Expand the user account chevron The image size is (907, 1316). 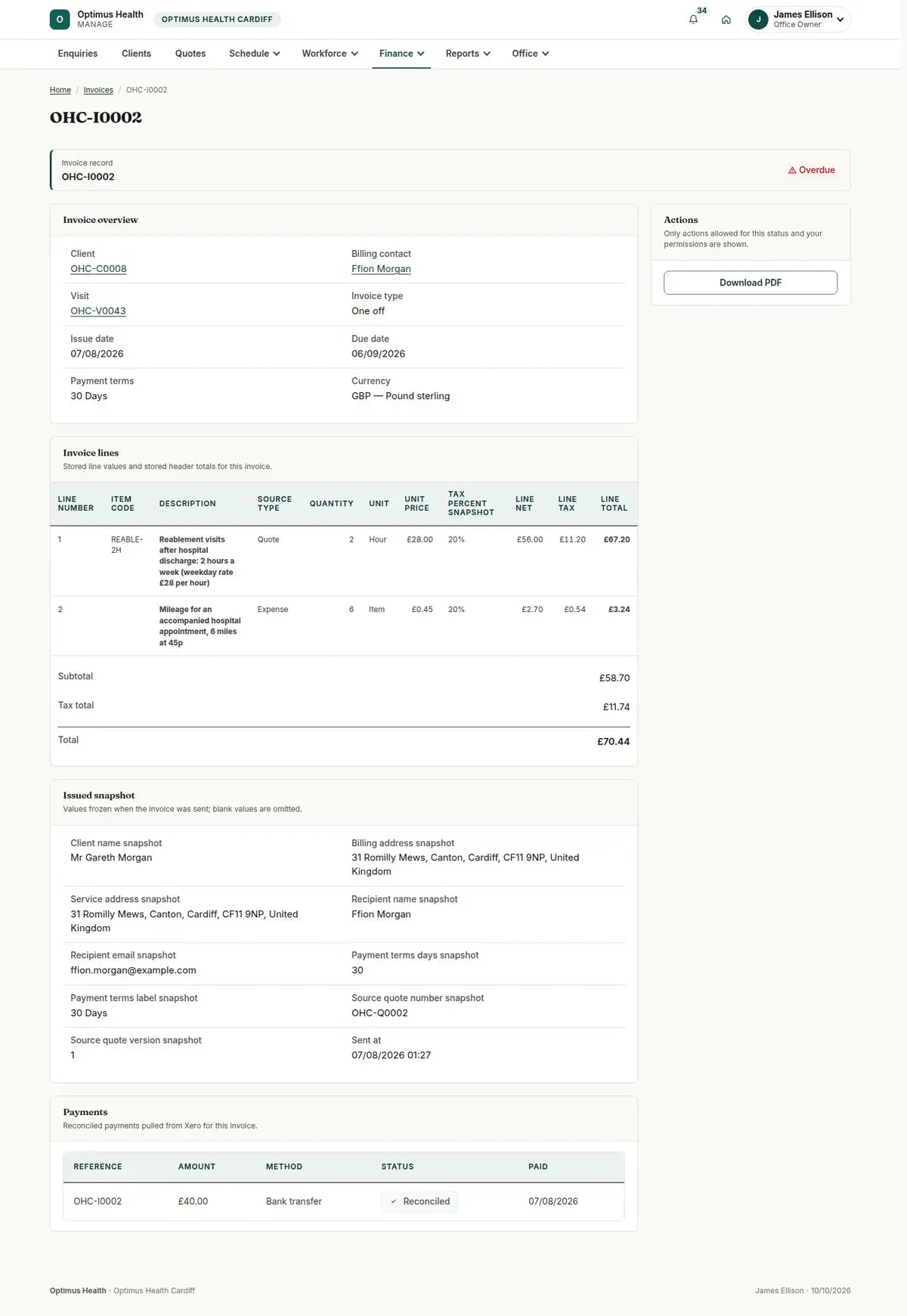point(840,20)
